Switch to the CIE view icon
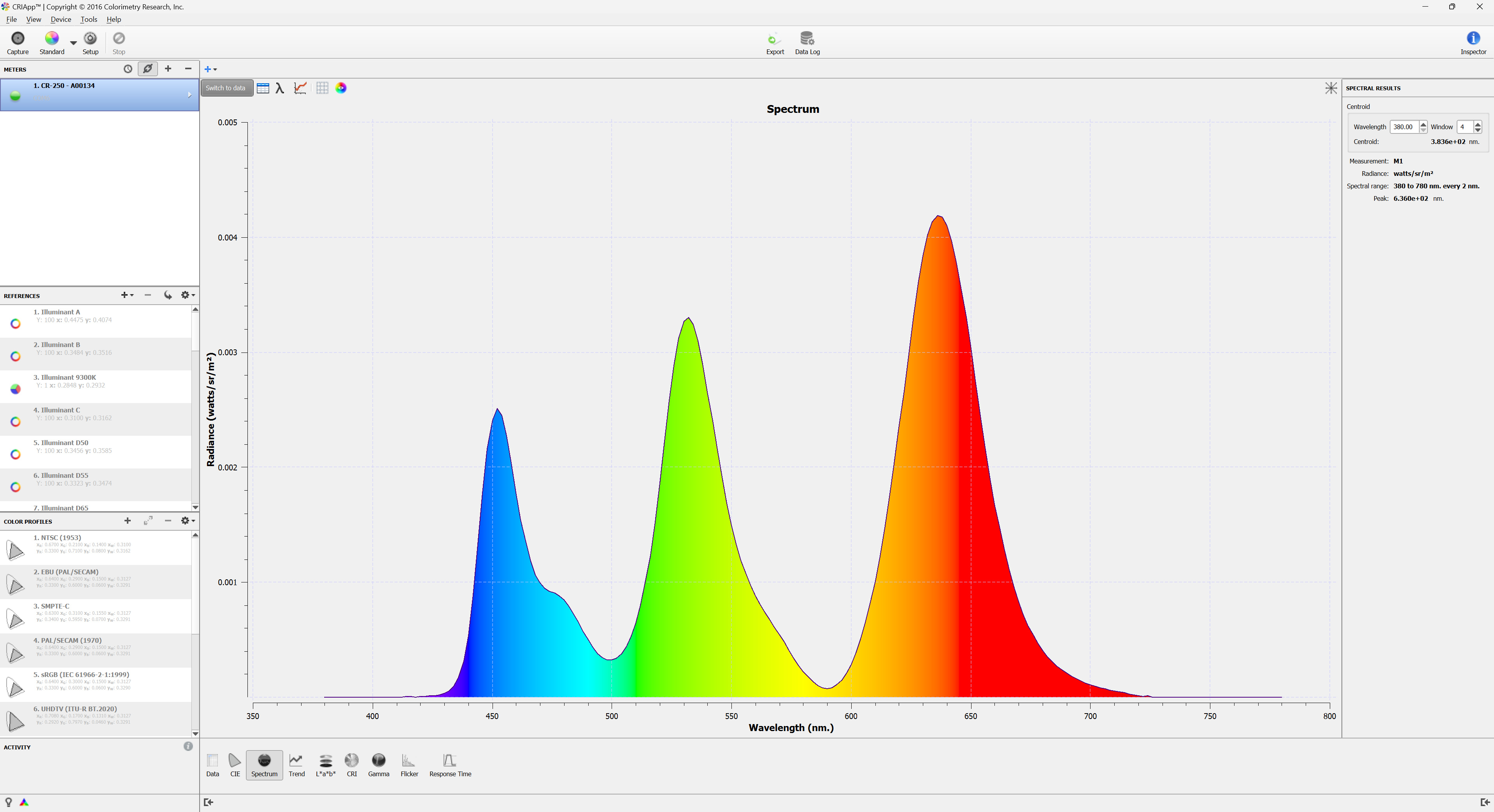Screen dimensions: 1494x812 234,760
